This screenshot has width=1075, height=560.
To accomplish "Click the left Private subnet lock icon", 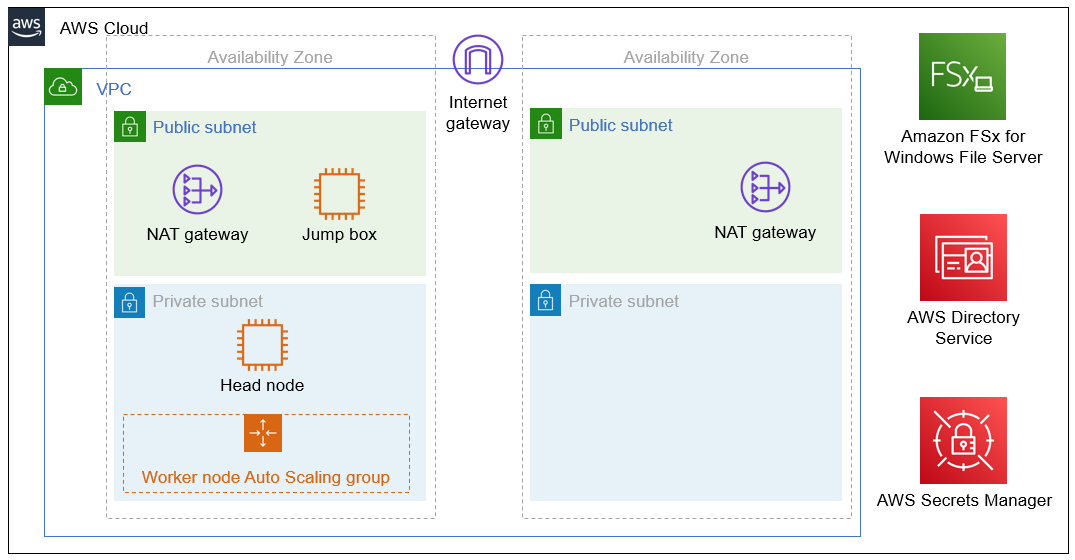I will coord(130,302).
